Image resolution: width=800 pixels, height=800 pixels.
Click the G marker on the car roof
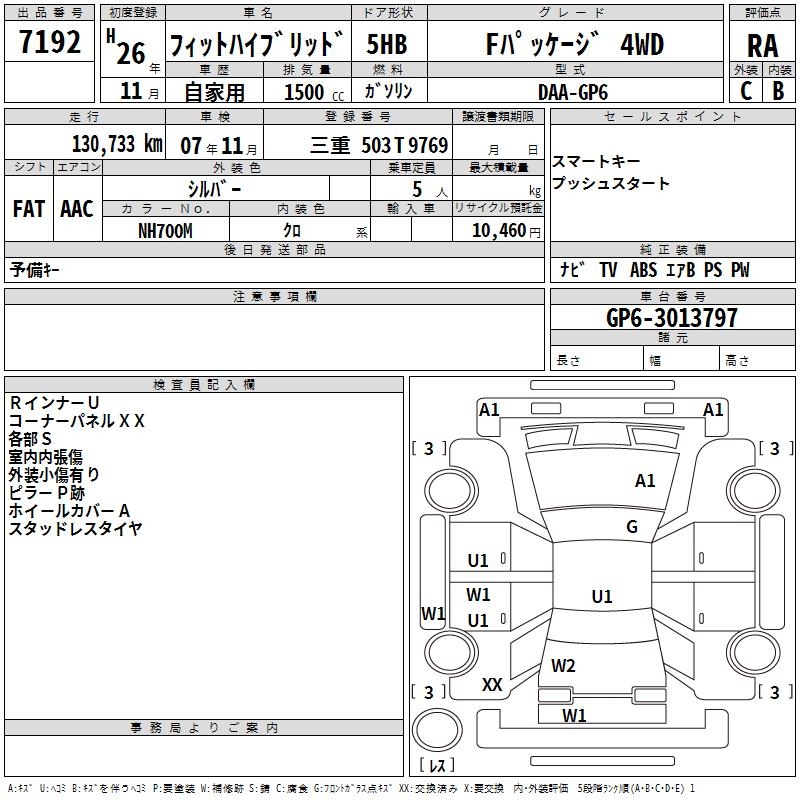click(x=631, y=527)
